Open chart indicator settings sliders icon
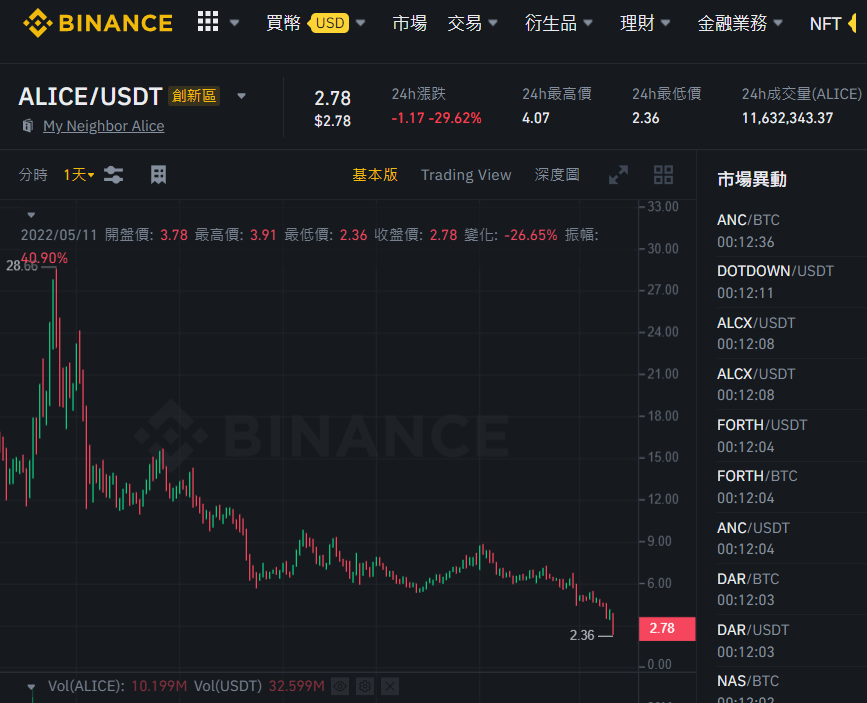Screen dimensions: 867x703 click(x=114, y=175)
